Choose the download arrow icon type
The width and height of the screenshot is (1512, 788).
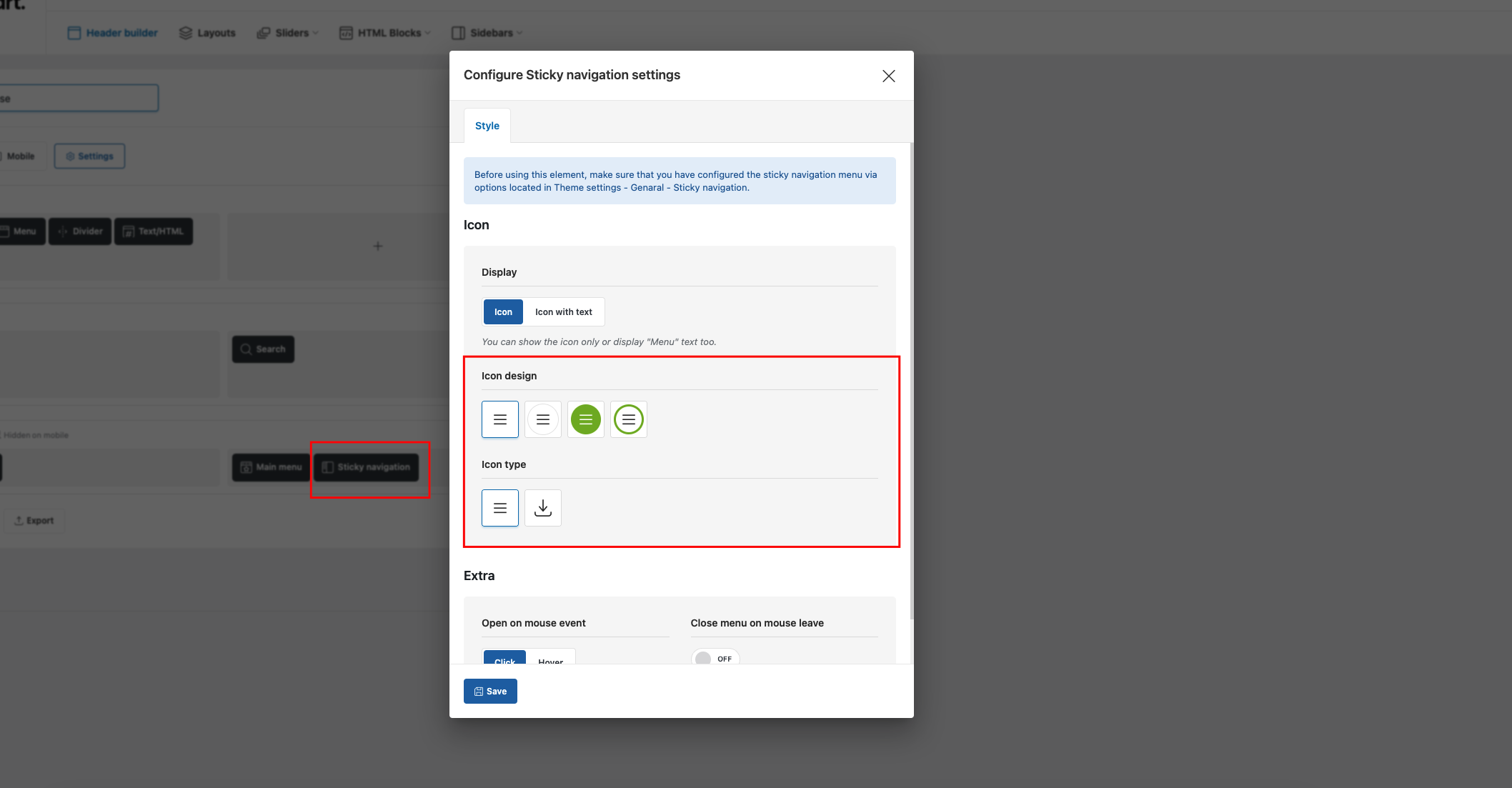[x=543, y=508]
